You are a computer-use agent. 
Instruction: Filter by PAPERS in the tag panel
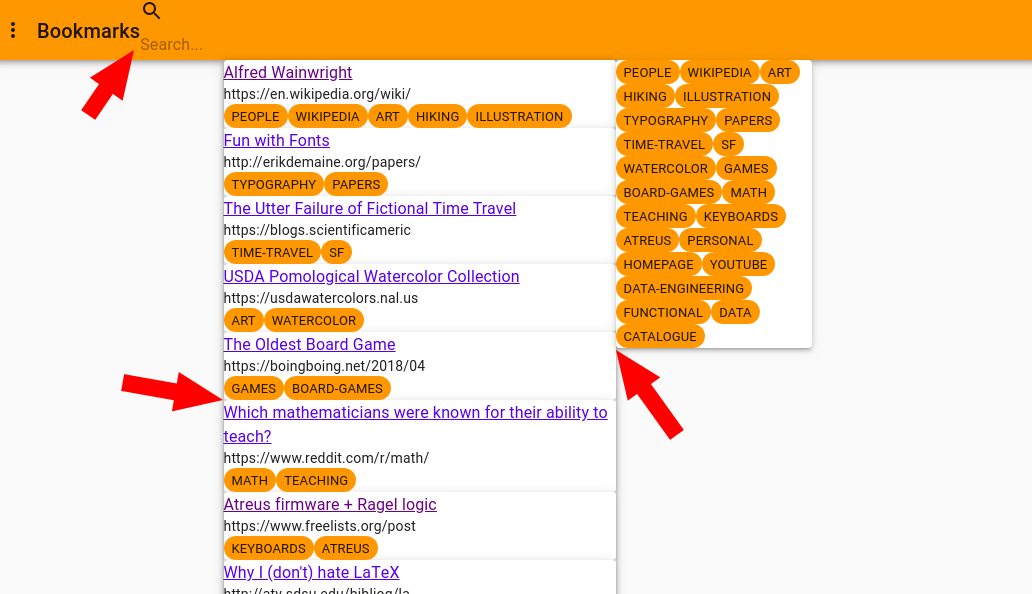[x=748, y=121]
